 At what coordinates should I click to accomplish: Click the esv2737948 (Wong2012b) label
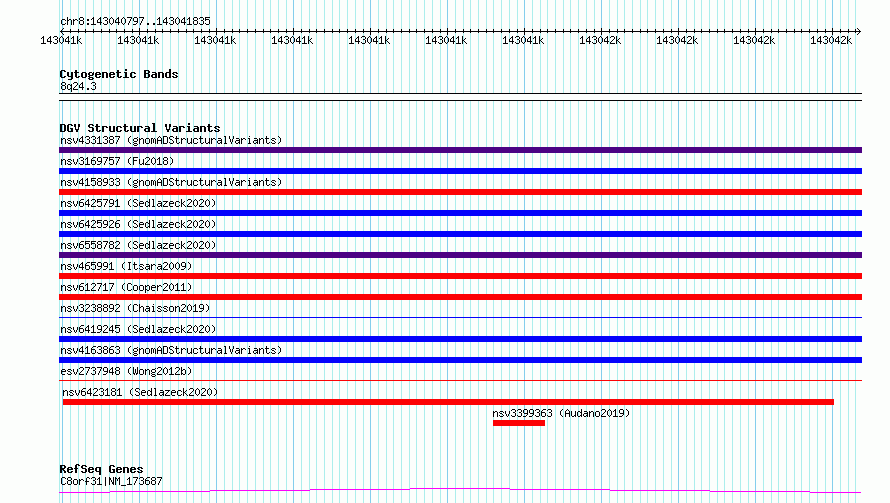(128, 371)
